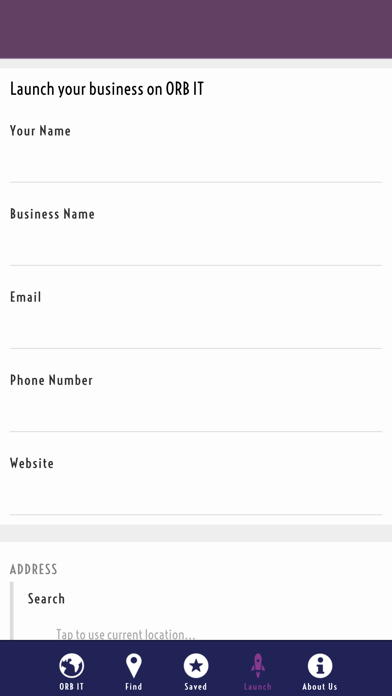Click the Search address label
This screenshot has width=392, height=696.
46,599
